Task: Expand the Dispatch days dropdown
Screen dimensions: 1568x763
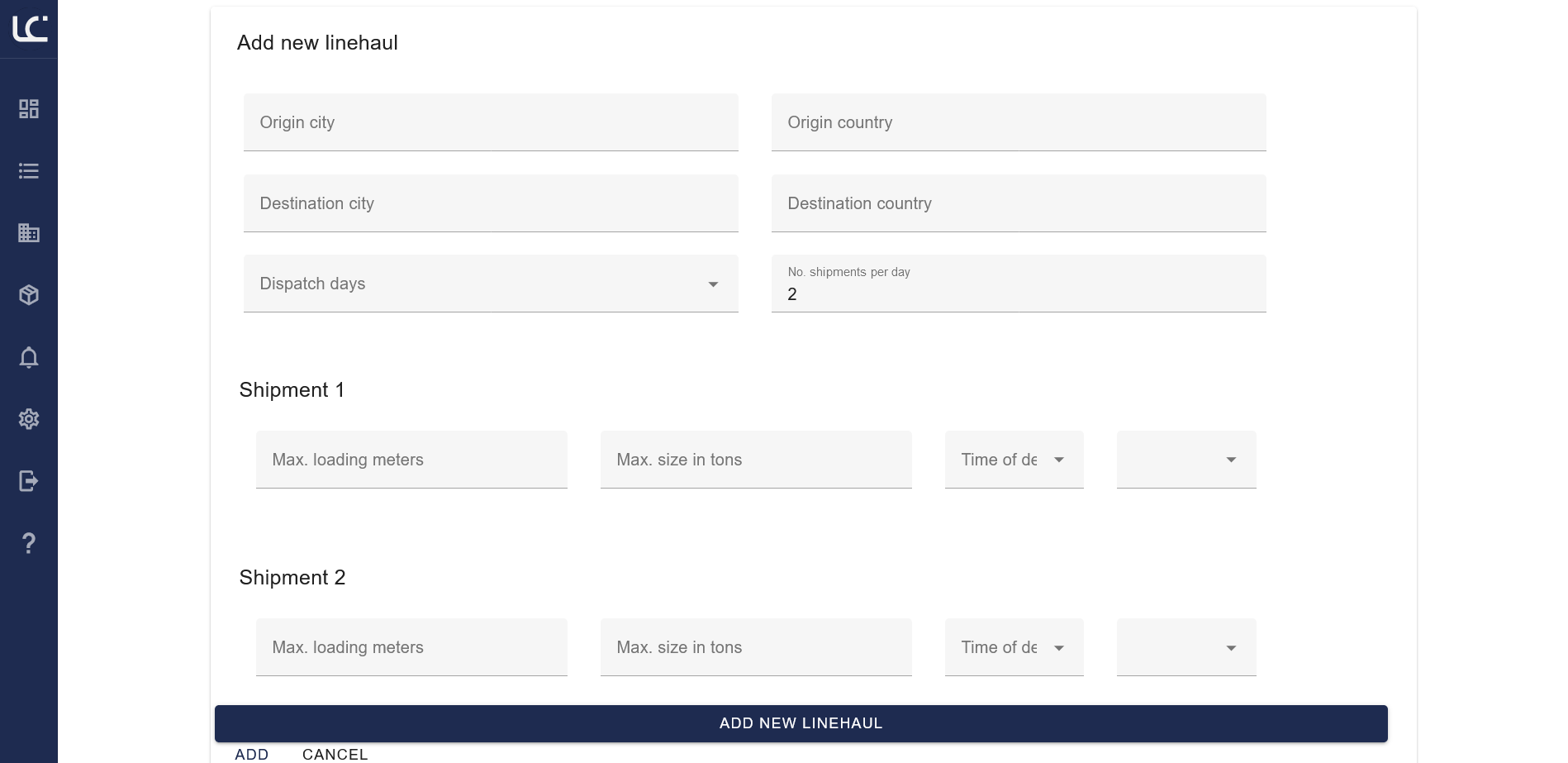Action: [x=490, y=284]
